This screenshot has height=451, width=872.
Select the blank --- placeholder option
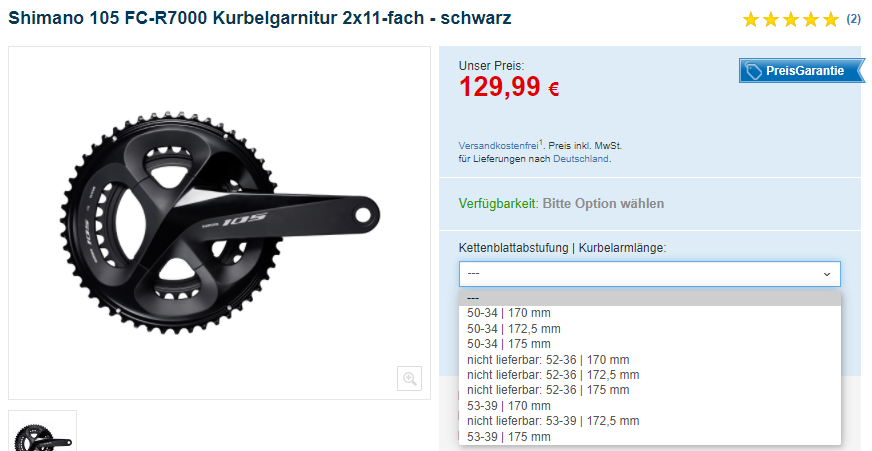pos(650,299)
